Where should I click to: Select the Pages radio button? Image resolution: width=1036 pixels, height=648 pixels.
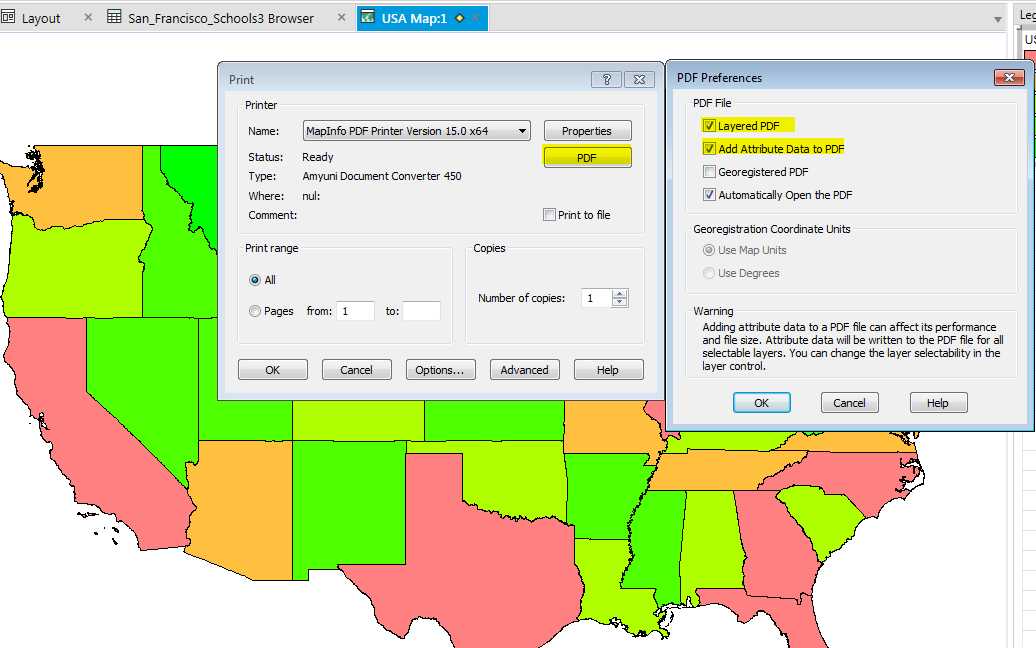click(x=255, y=311)
